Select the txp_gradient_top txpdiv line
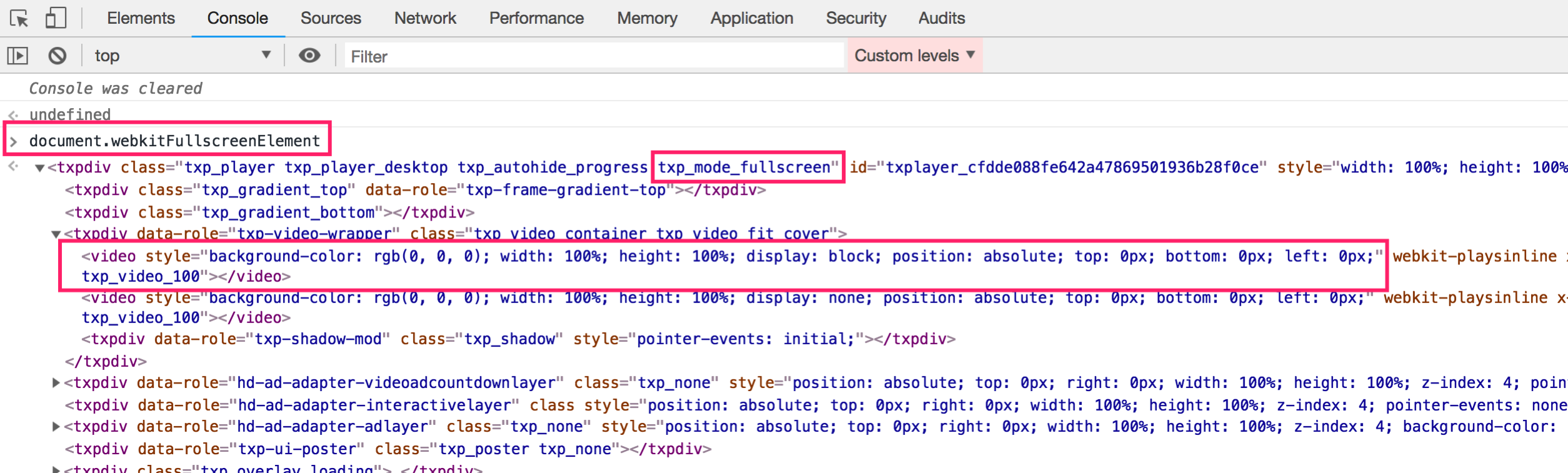 416,190
